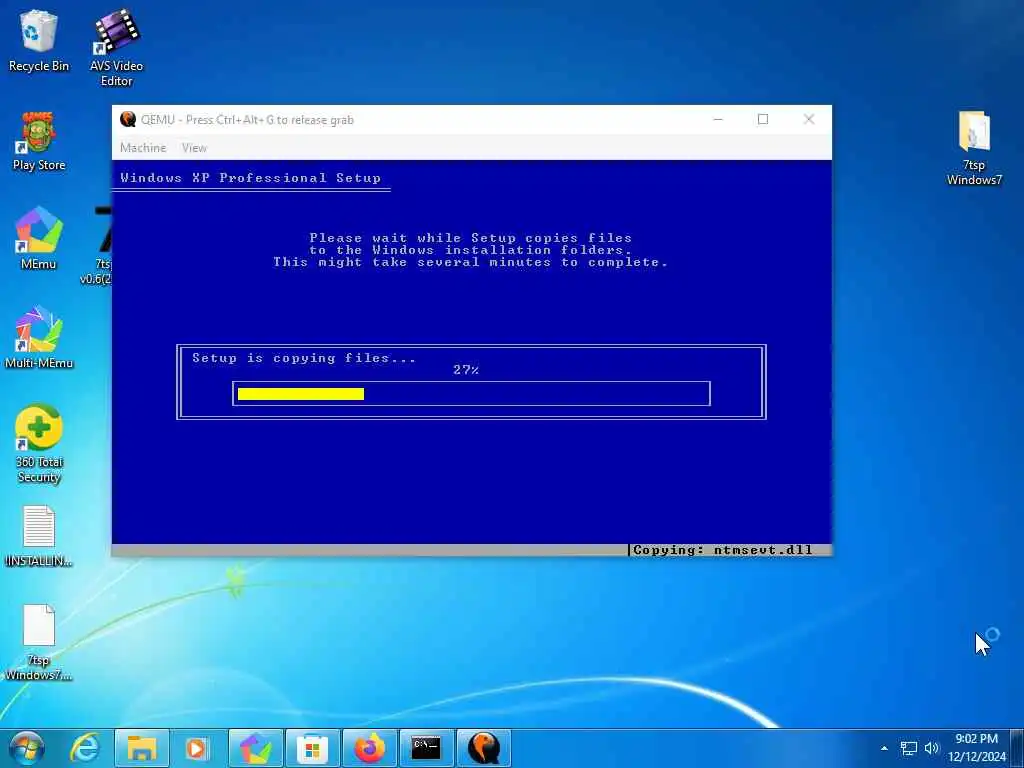Image resolution: width=1024 pixels, height=768 pixels.
Task: Switch to the QEMU taskbar button
Action: coord(483,748)
